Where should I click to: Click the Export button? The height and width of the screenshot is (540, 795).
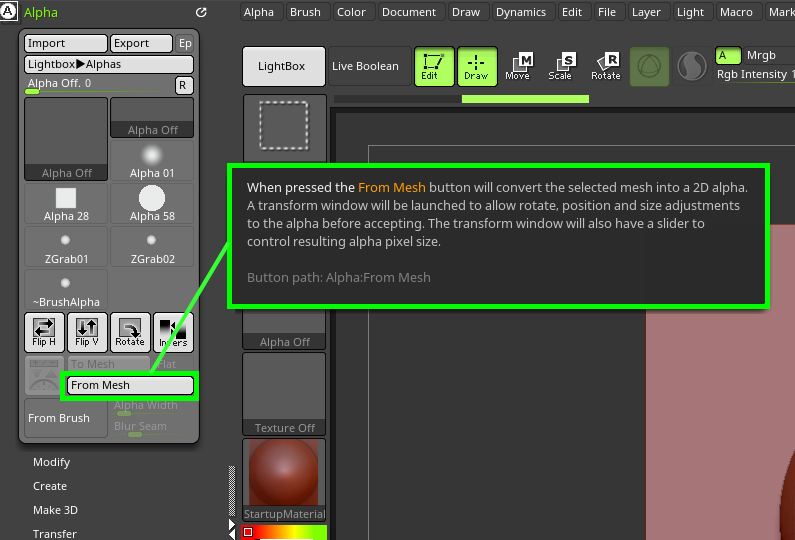point(141,43)
